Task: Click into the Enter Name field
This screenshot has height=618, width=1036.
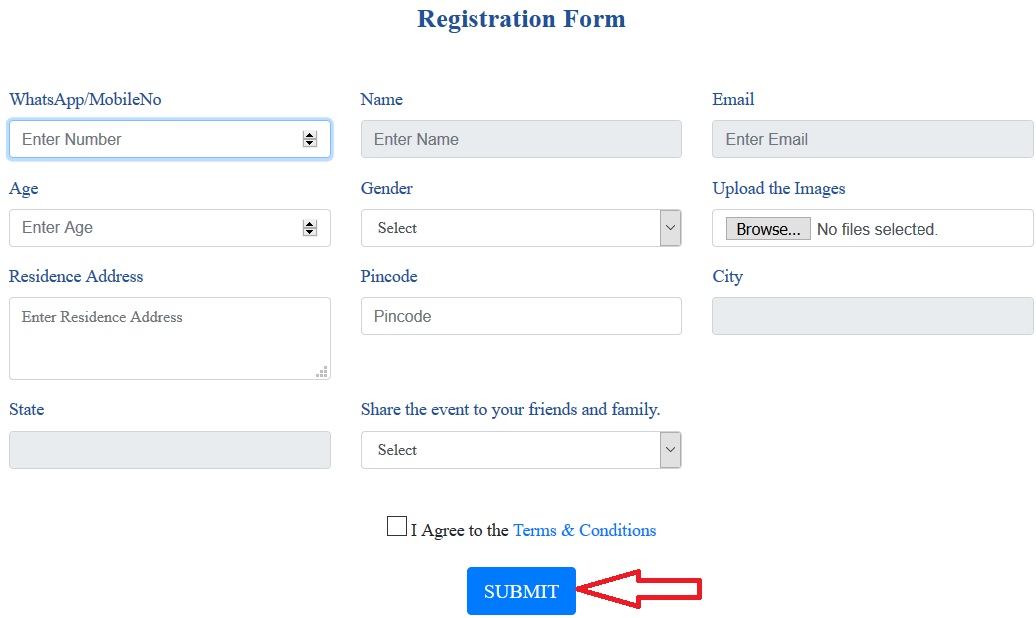Action: (x=521, y=140)
